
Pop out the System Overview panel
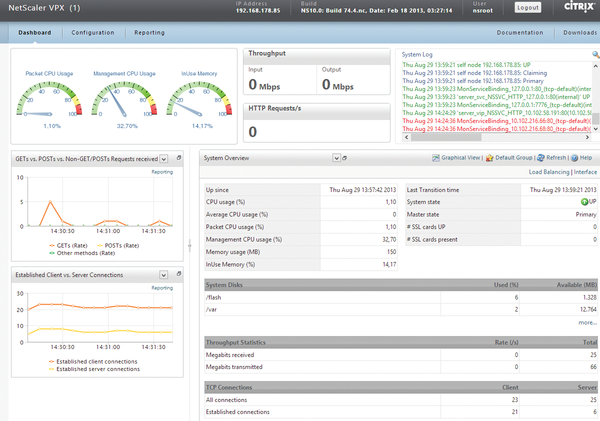point(344,158)
